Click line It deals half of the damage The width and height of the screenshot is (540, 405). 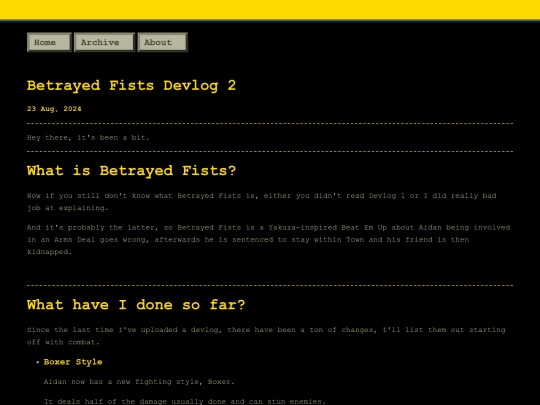point(185,401)
